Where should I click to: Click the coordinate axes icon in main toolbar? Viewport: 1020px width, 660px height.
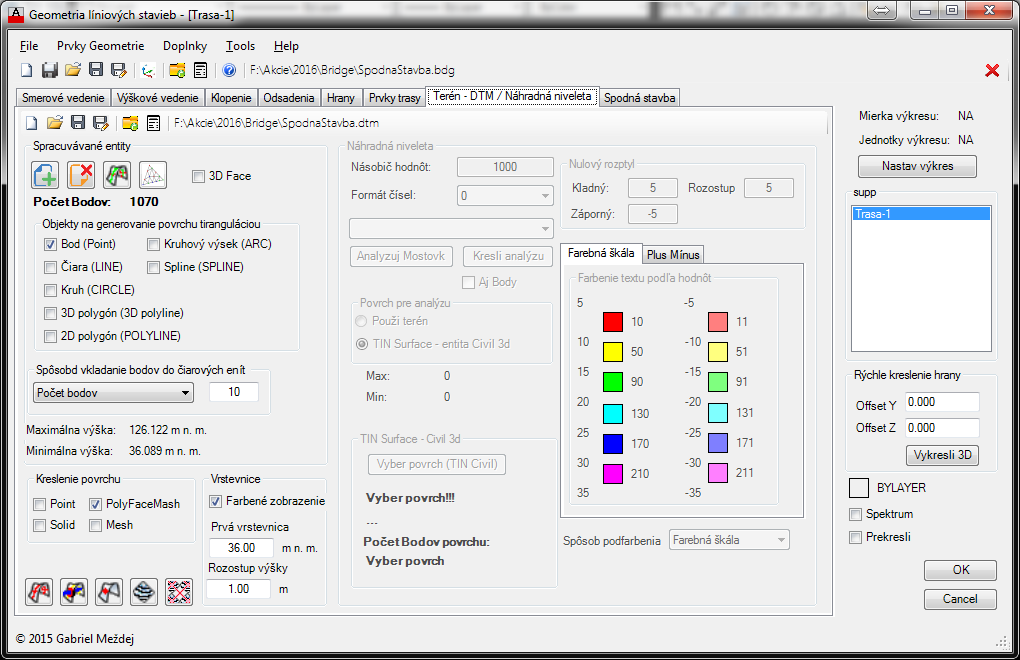tap(147, 70)
